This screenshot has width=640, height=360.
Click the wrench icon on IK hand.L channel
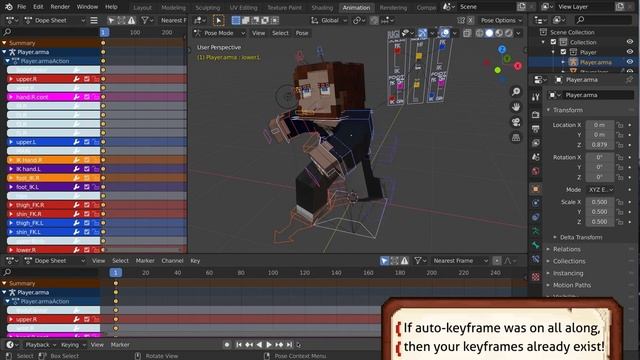[x=76, y=169]
